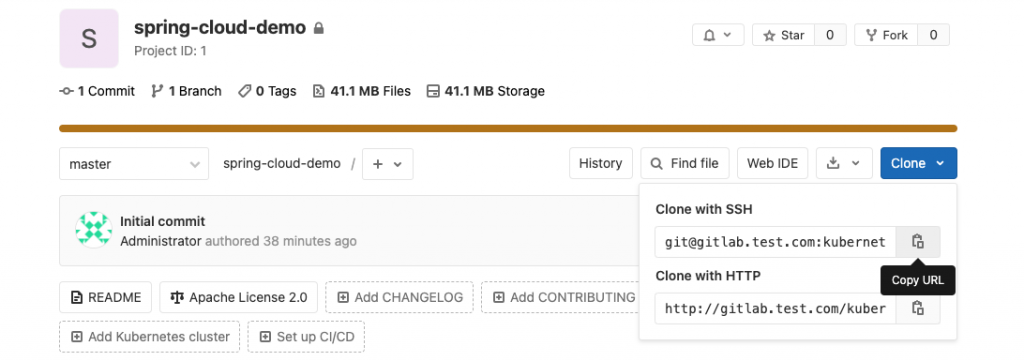The width and height of the screenshot is (1024, 361).
Task: Collapse the blue Clone dropdown
Action: (x=918, y=163)
